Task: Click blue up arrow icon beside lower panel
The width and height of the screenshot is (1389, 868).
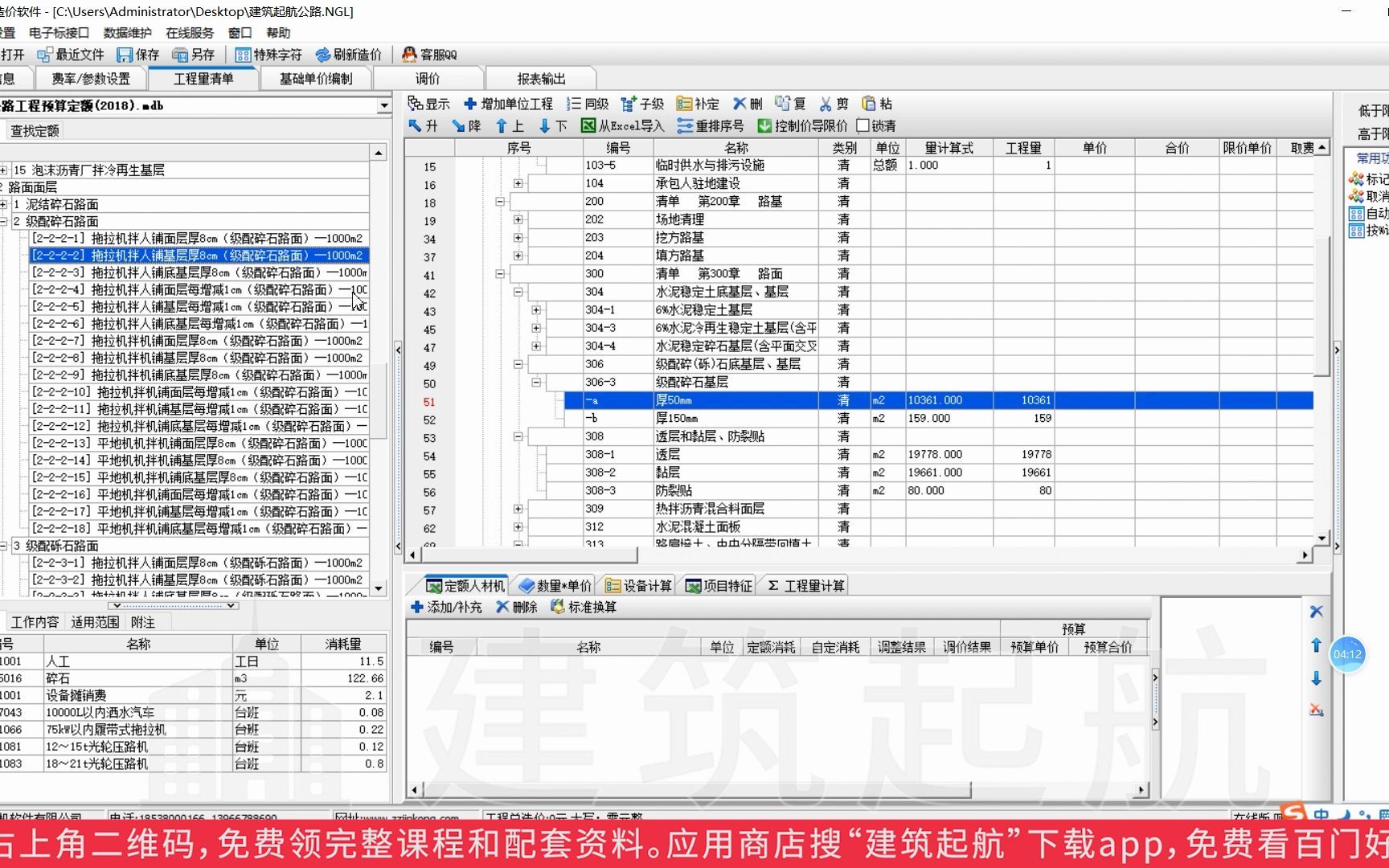Action: (x=1316, y=645)
